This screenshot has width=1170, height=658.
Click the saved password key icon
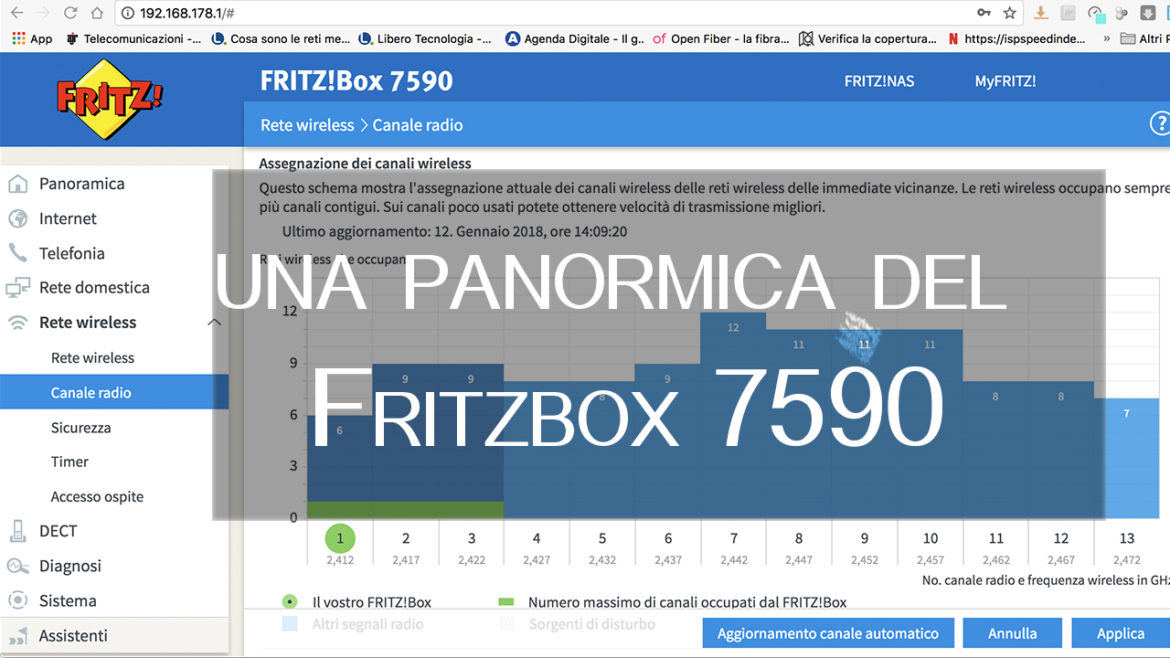point(984,13)
